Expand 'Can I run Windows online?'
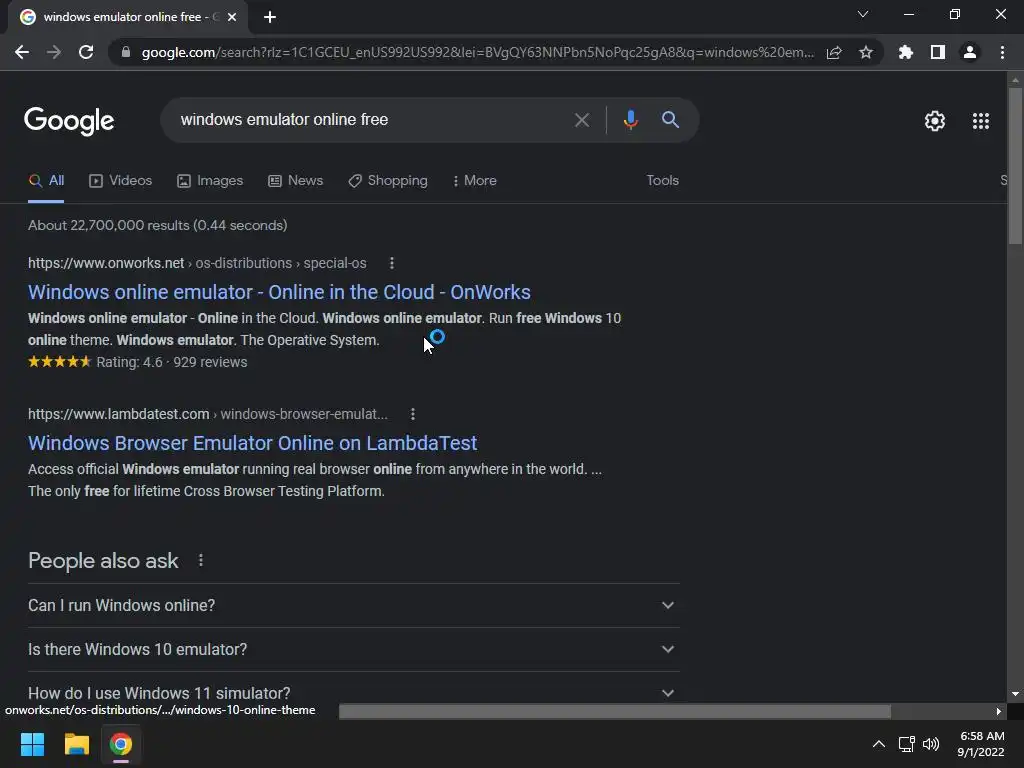Screen dimensions: 1024x768 (x=353, y=605)
